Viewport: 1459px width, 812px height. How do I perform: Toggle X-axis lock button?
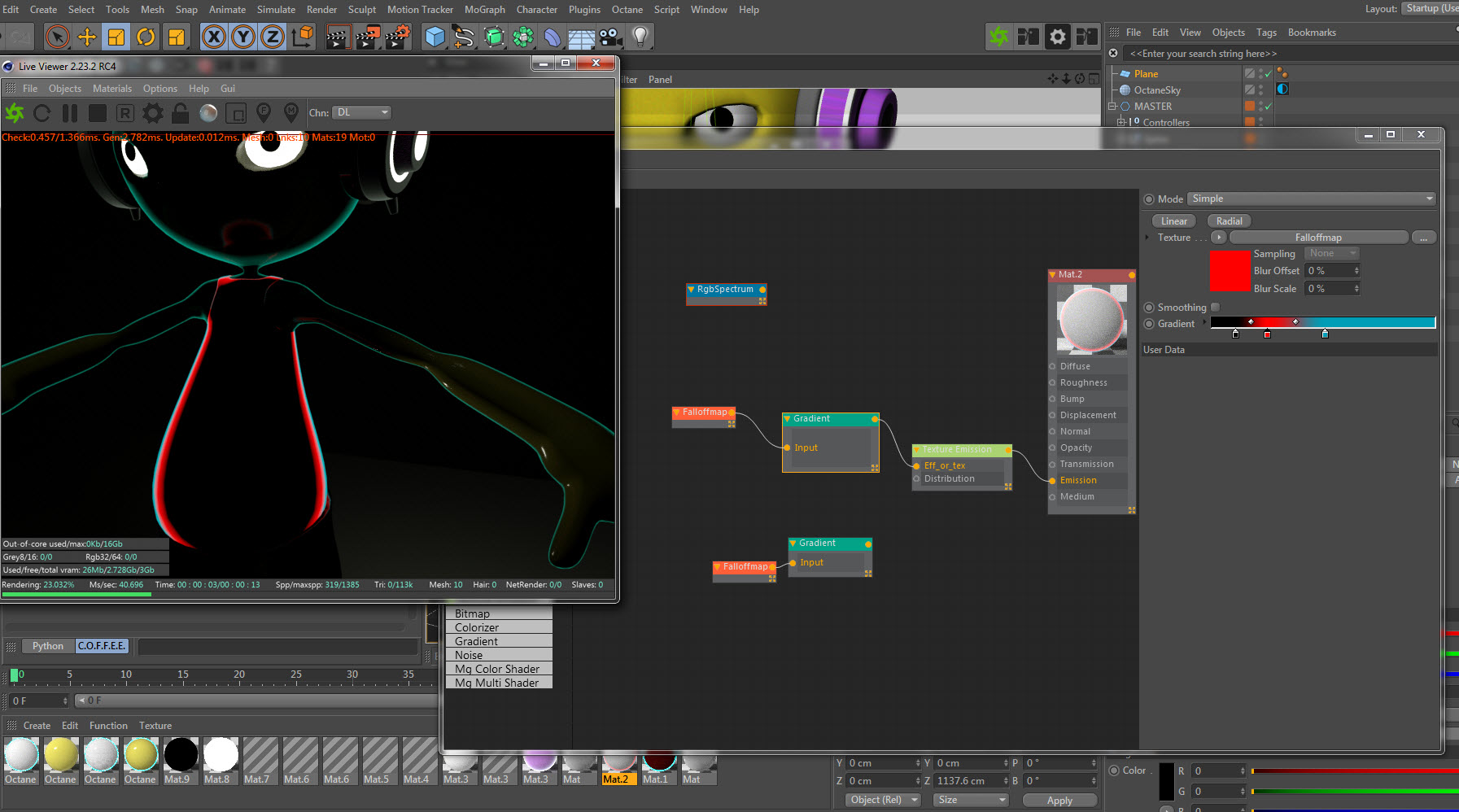[x=214, y=37]
